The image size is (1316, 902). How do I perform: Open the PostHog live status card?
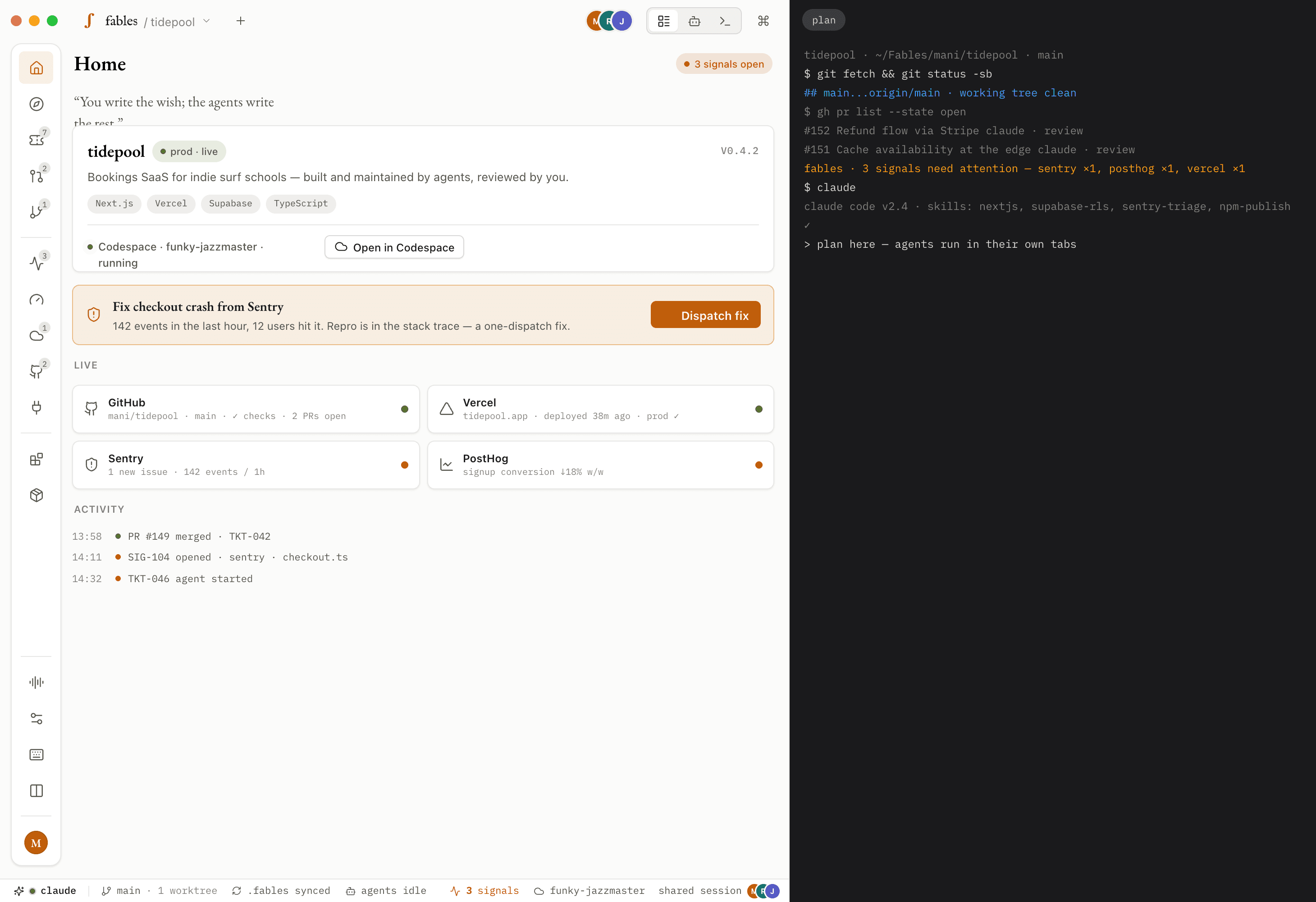click(601, 465)
